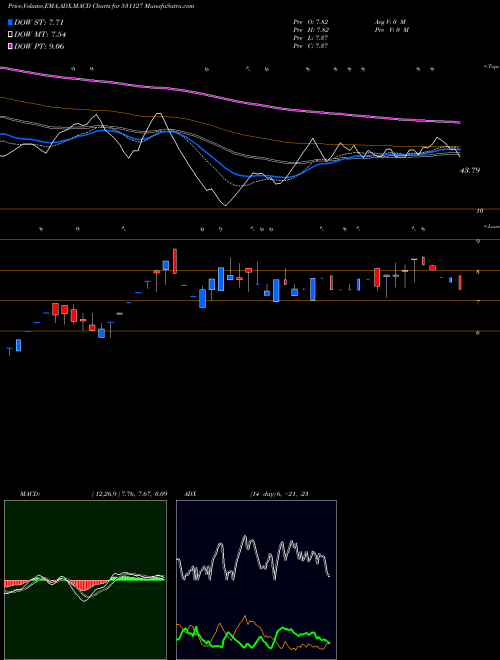Open the ADX indicator chart panel
The height and width of the screenshot is (660, 500).
256,580
